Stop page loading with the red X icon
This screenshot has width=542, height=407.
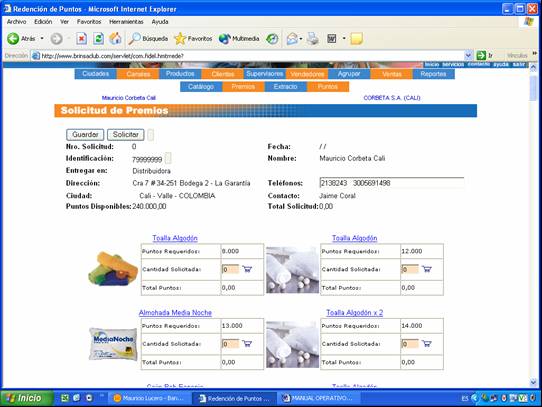[81, 39]
